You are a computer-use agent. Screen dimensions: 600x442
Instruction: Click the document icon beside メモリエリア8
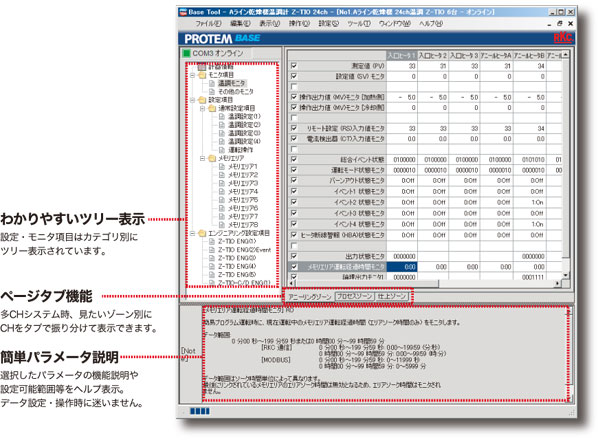tap(222, 225)
